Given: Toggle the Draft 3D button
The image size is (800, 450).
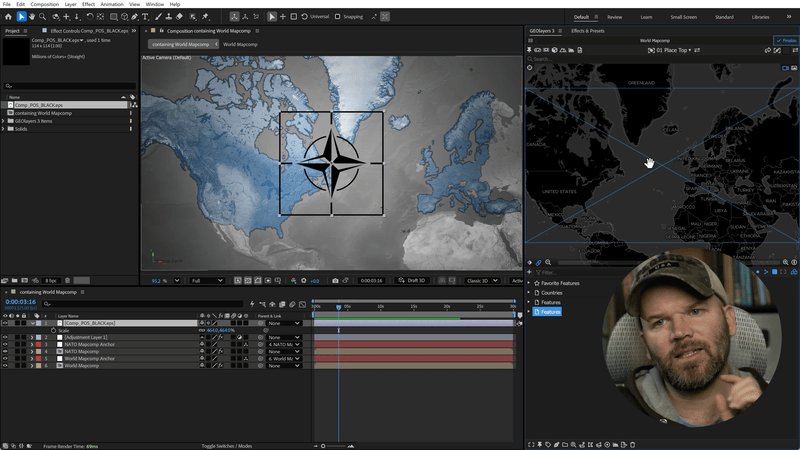Looking at the screenshot, I should pos(412,281).
